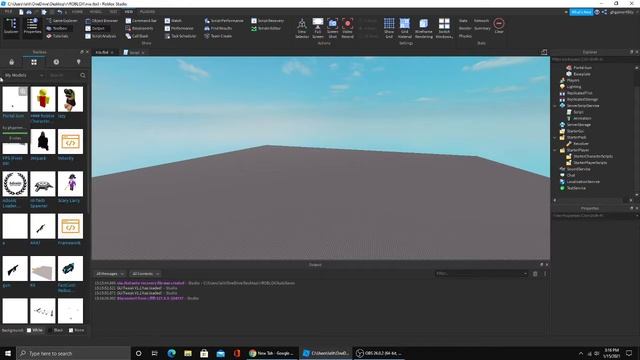Collapse the StarterPack tree node

555,138
